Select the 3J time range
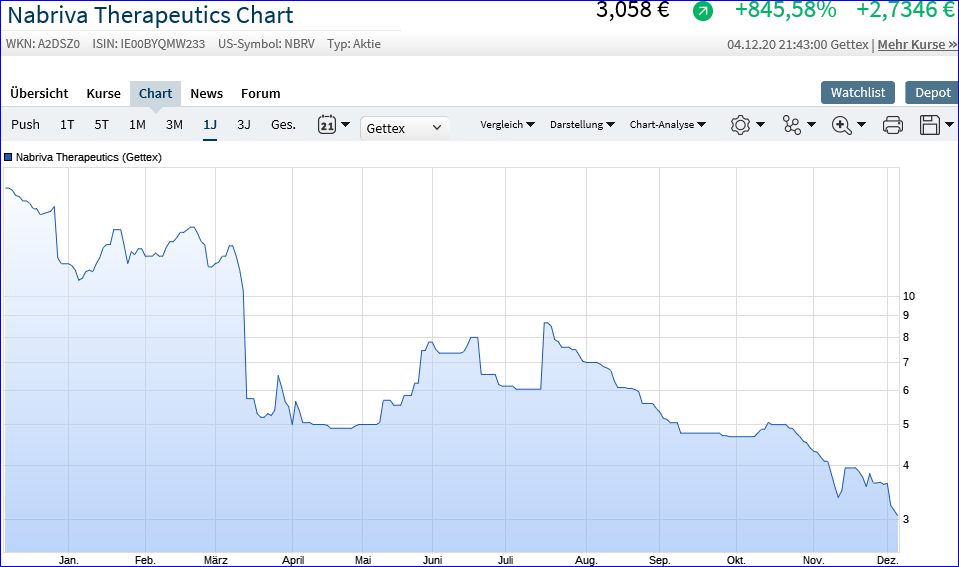The height and width of the screenshot is (567, 959). [x=244, y=125]
